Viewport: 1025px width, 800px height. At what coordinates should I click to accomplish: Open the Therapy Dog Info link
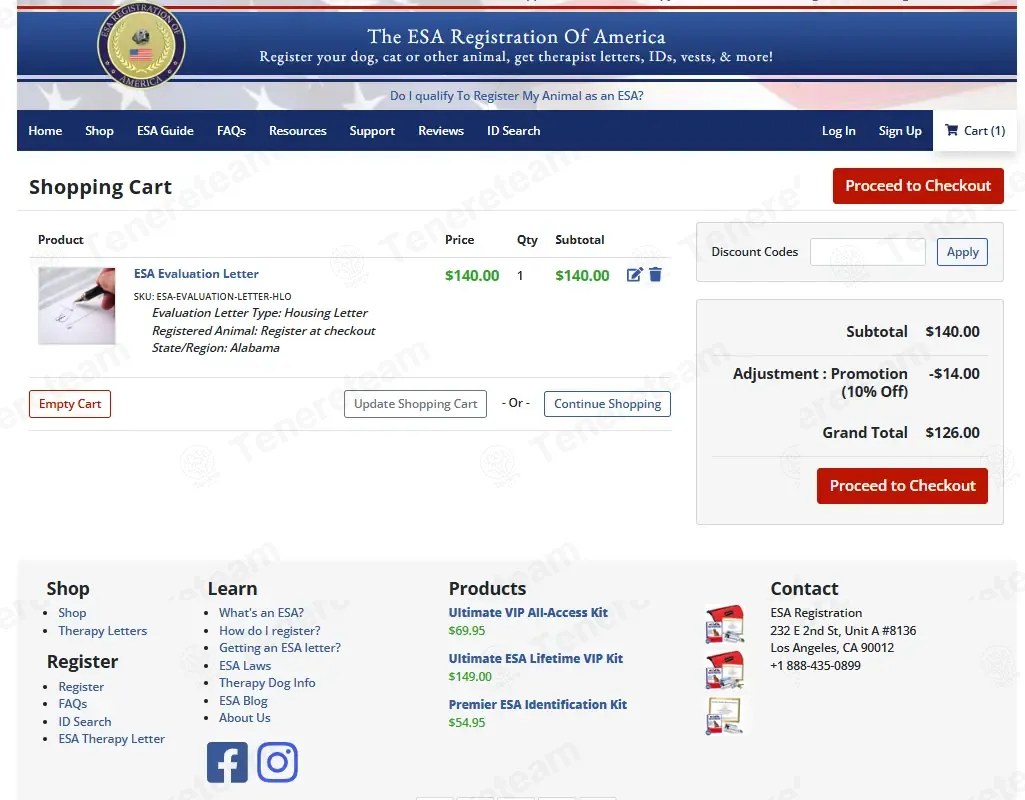pos(267,682)
